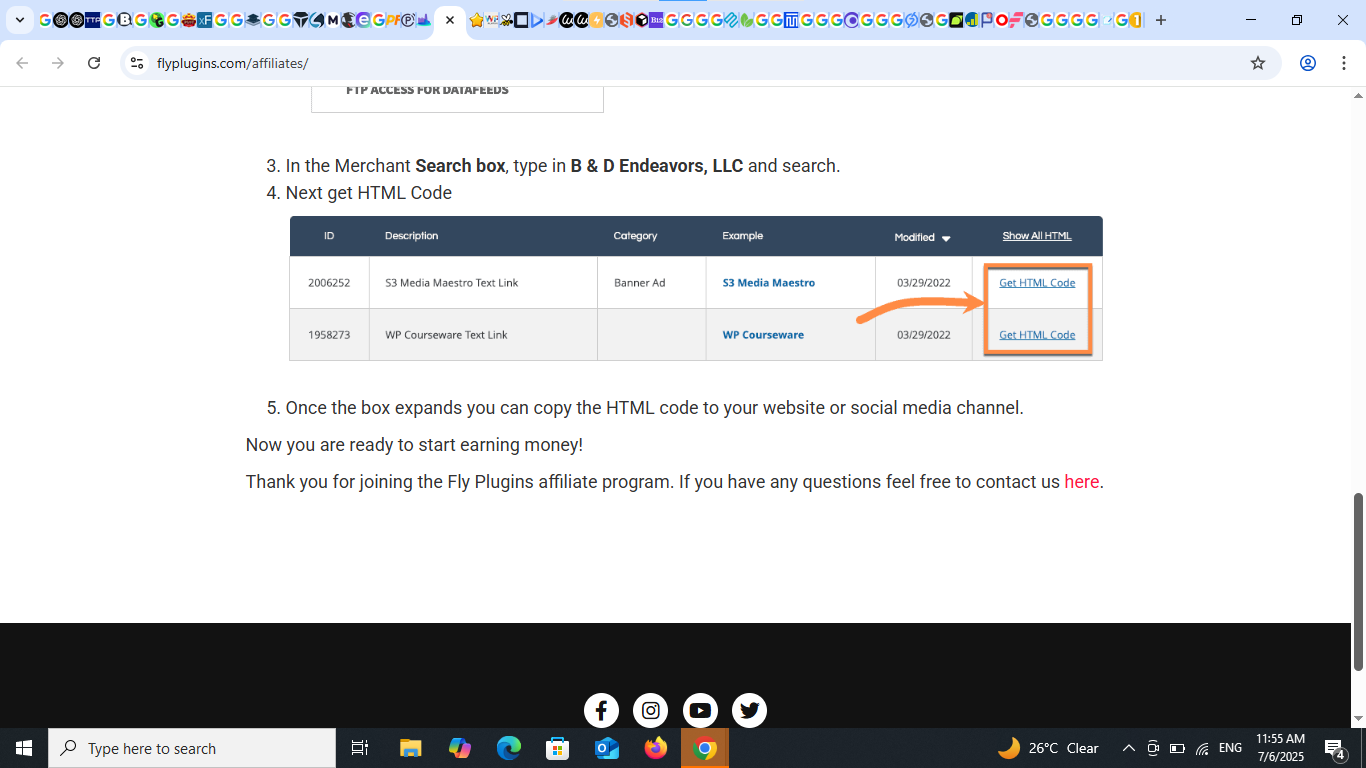Go forward using the forward arrow

coord(58,63)
